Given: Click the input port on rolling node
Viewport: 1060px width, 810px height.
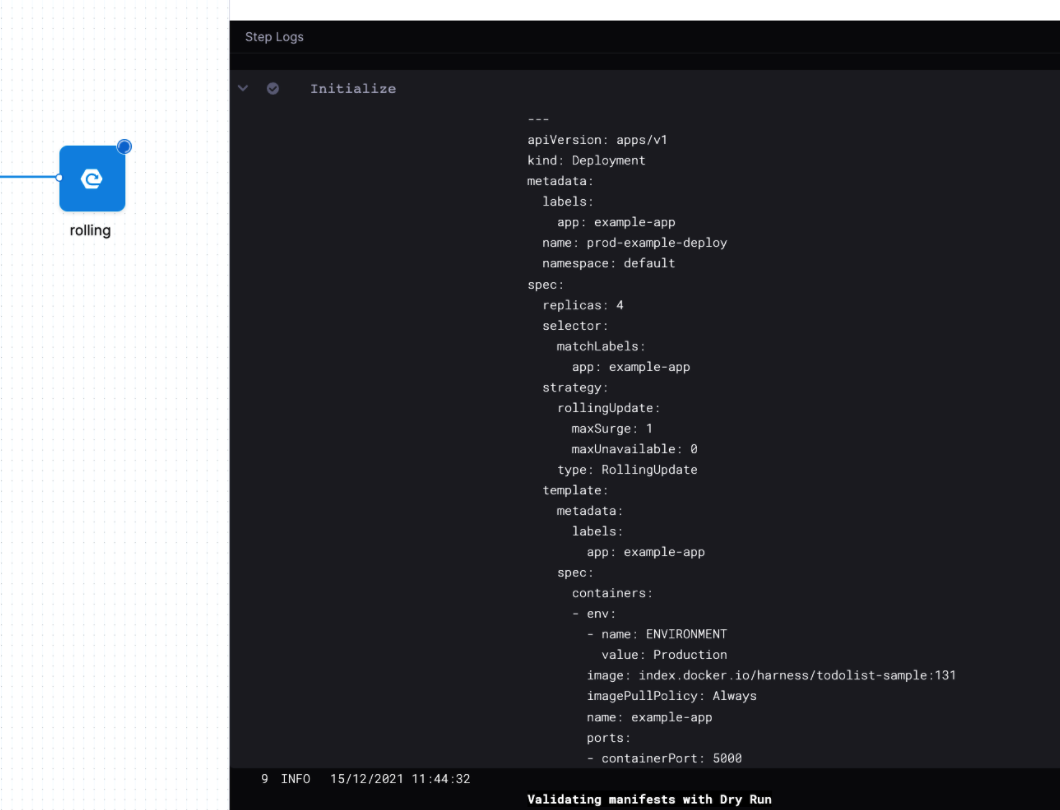Looking at the screenshot, I should pyautogui.click(x=60, y=178).
